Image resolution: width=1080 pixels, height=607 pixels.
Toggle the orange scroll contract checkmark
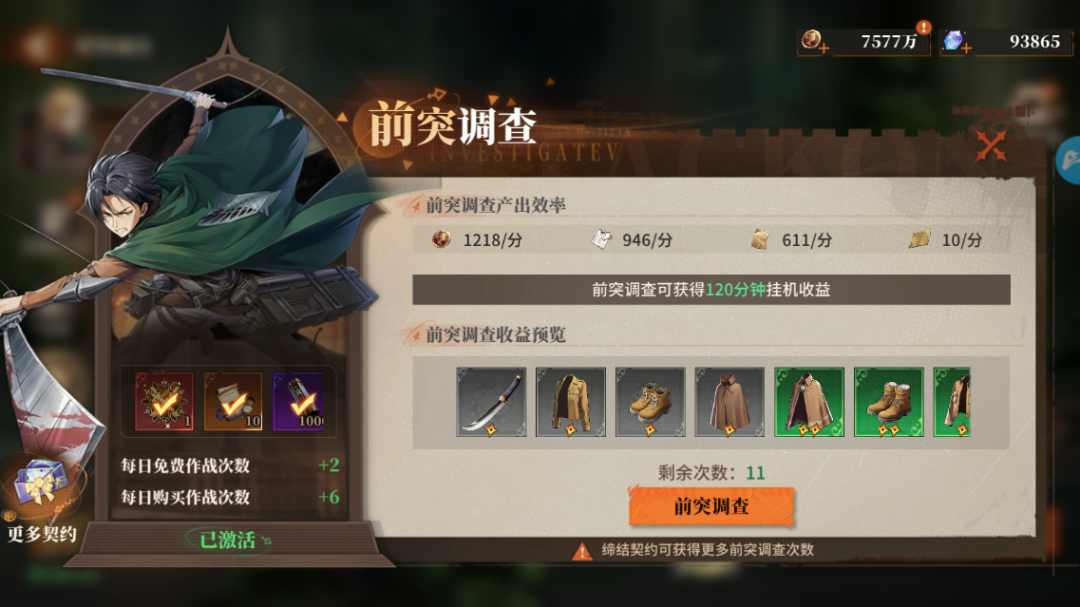(x=233, y=401)
